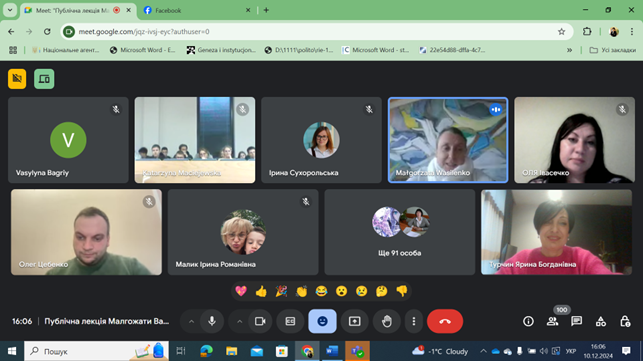Open the meeting chat panel
Viewport: 643px width, 361px height.
[x=577, y=321]
